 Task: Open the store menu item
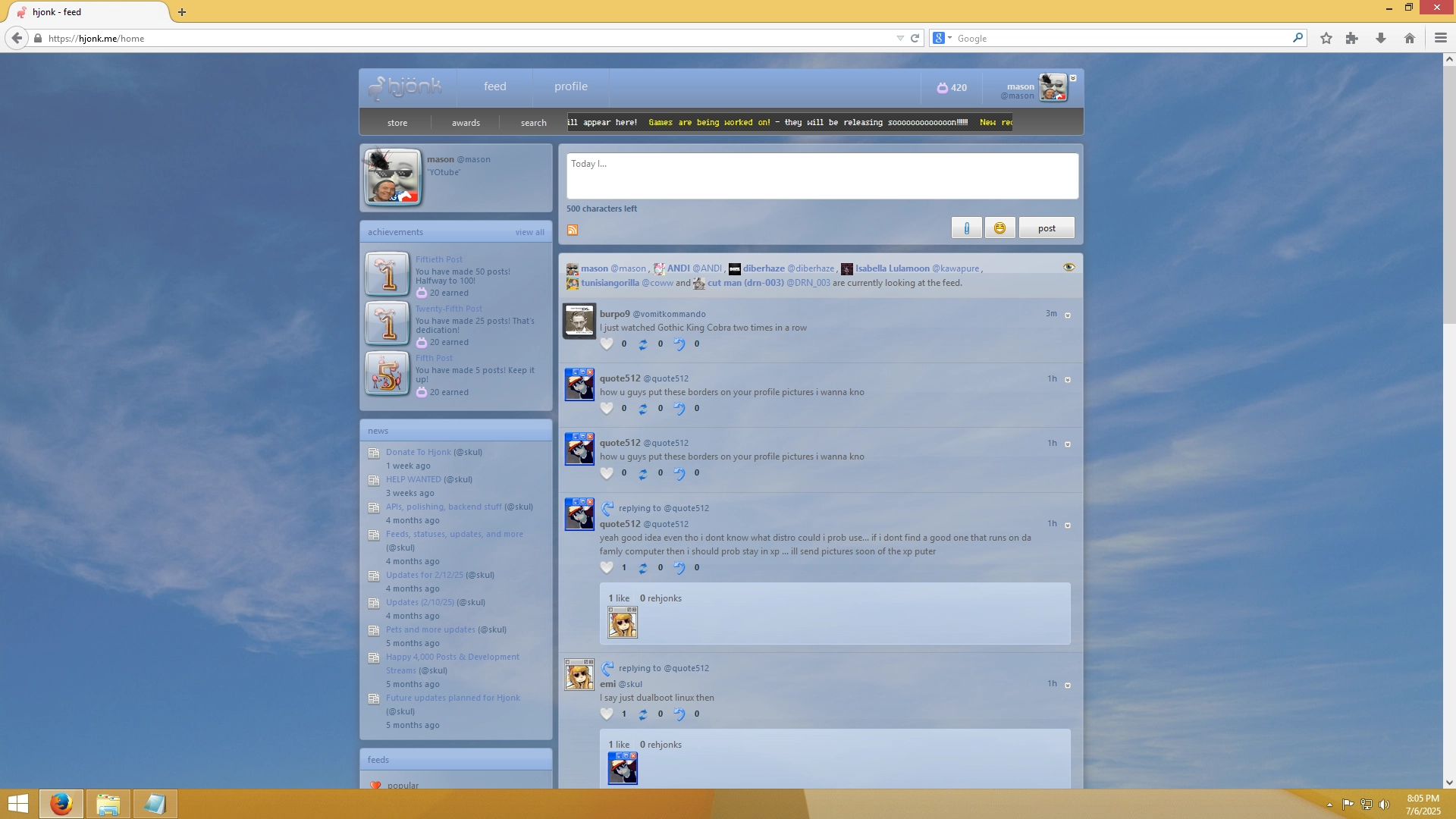397,122
